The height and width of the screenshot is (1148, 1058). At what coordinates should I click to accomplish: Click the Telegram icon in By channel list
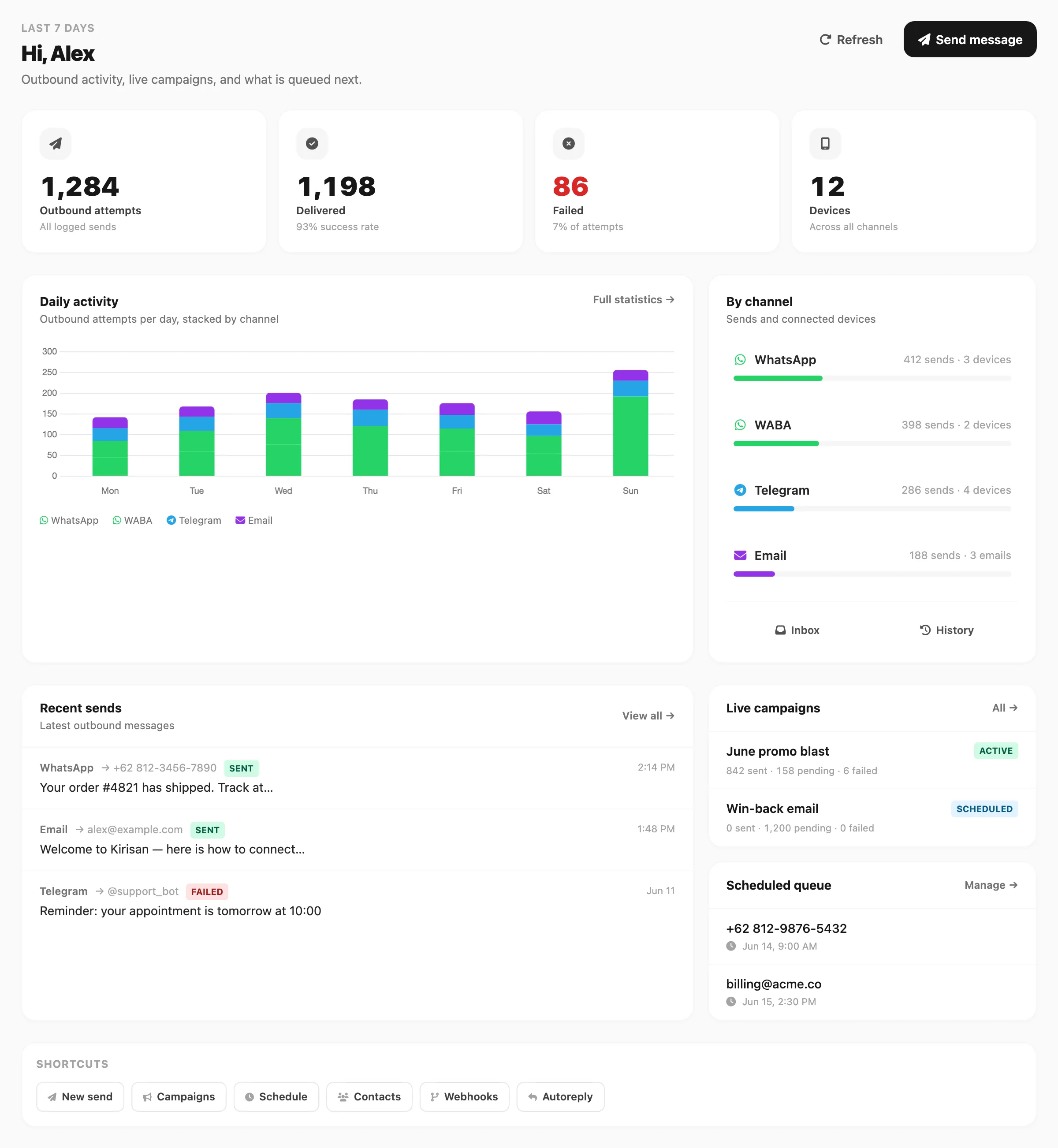[x=740, y=490]
